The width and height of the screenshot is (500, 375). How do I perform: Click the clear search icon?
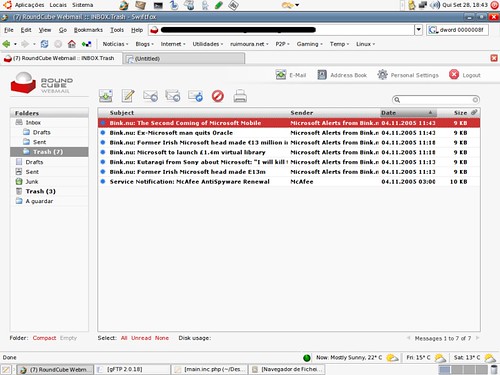coord(475,100)
